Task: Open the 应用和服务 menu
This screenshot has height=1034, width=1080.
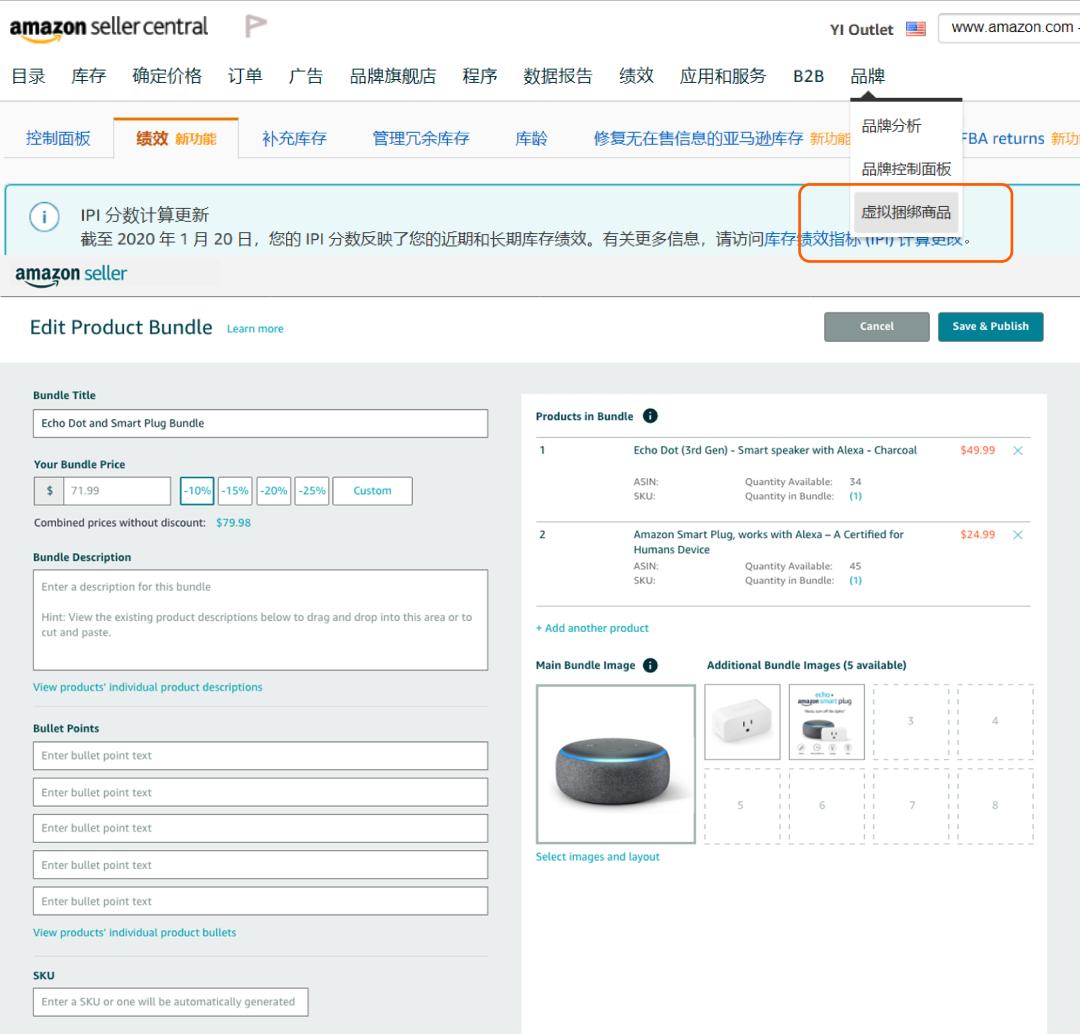Action: pos(723,76)
